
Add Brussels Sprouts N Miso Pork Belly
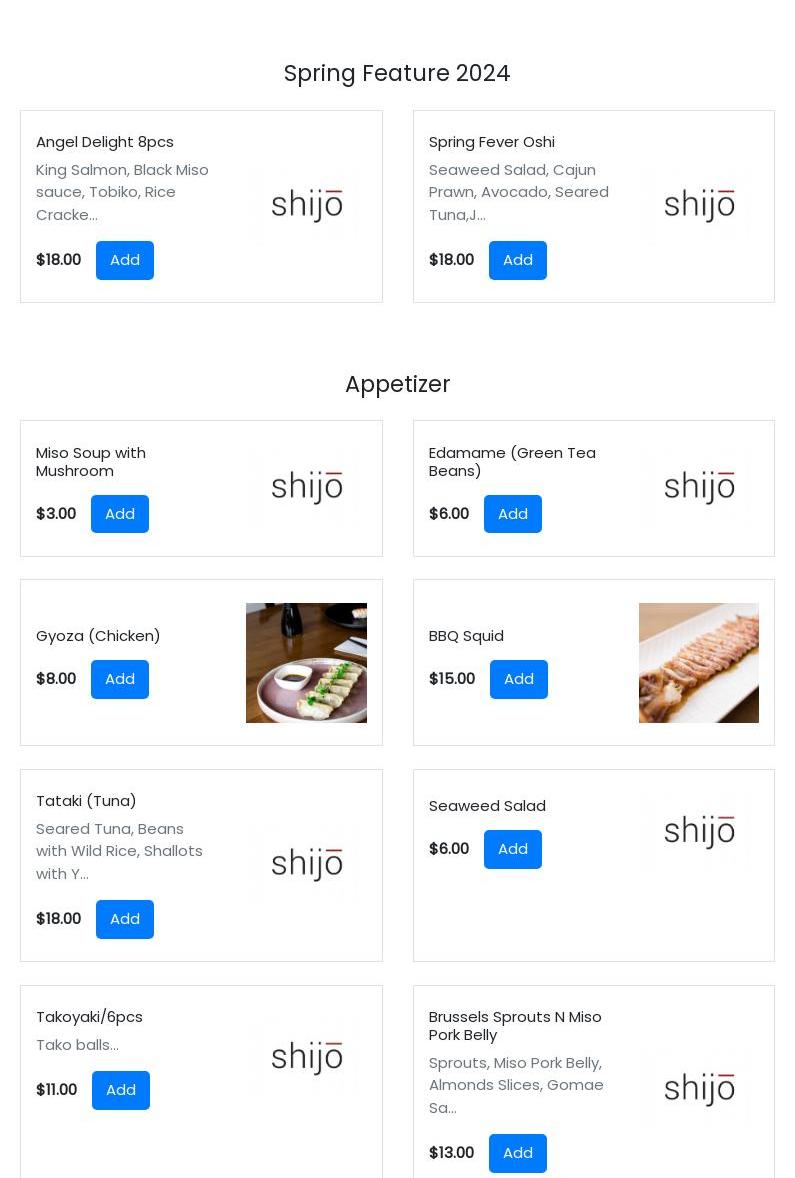click(x=518, y=1153)
